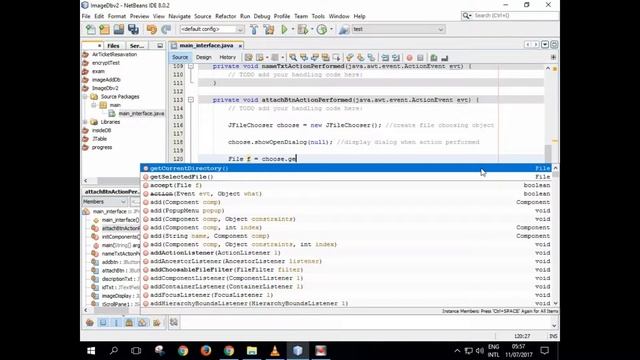The width and height of the screenshot is (640, 360).
Task: Click the Save All toolbar icon
Action: [x=133, y=29]
